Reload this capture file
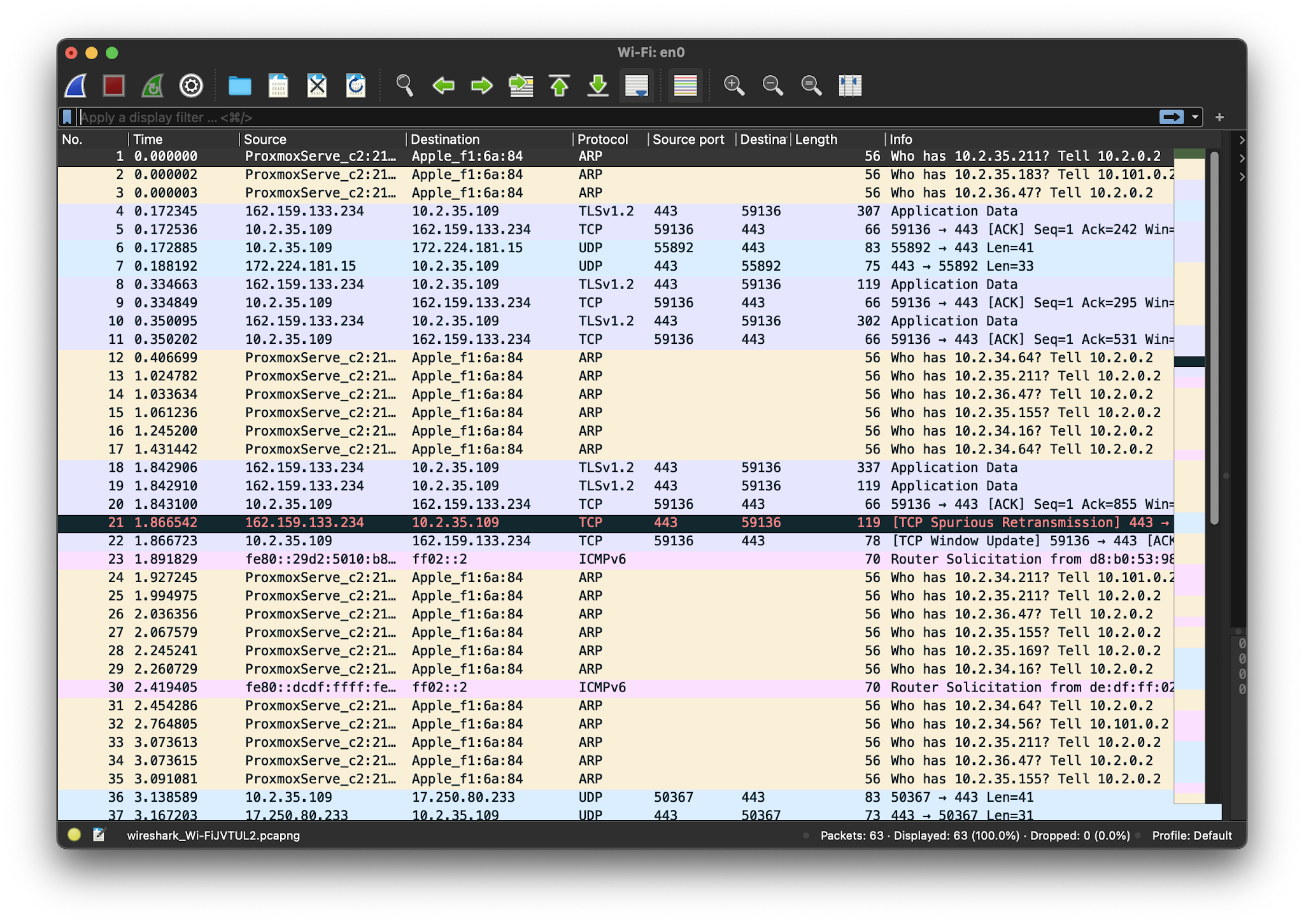Screen dimensions: 1304x924 [x=355, y=85]
